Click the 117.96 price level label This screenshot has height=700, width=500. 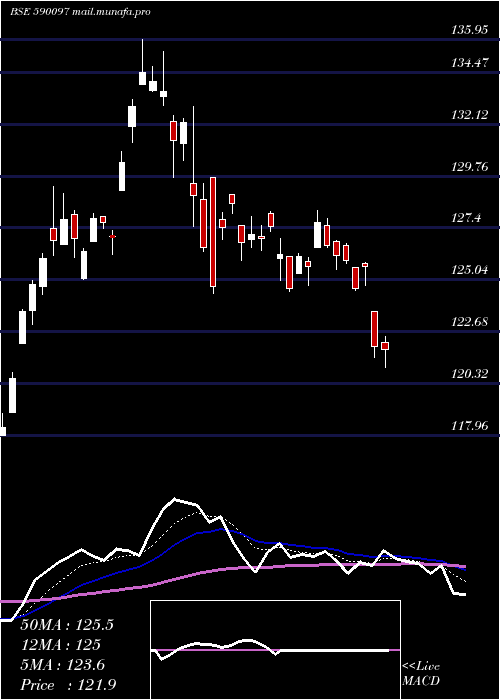[x=470, y=425]
